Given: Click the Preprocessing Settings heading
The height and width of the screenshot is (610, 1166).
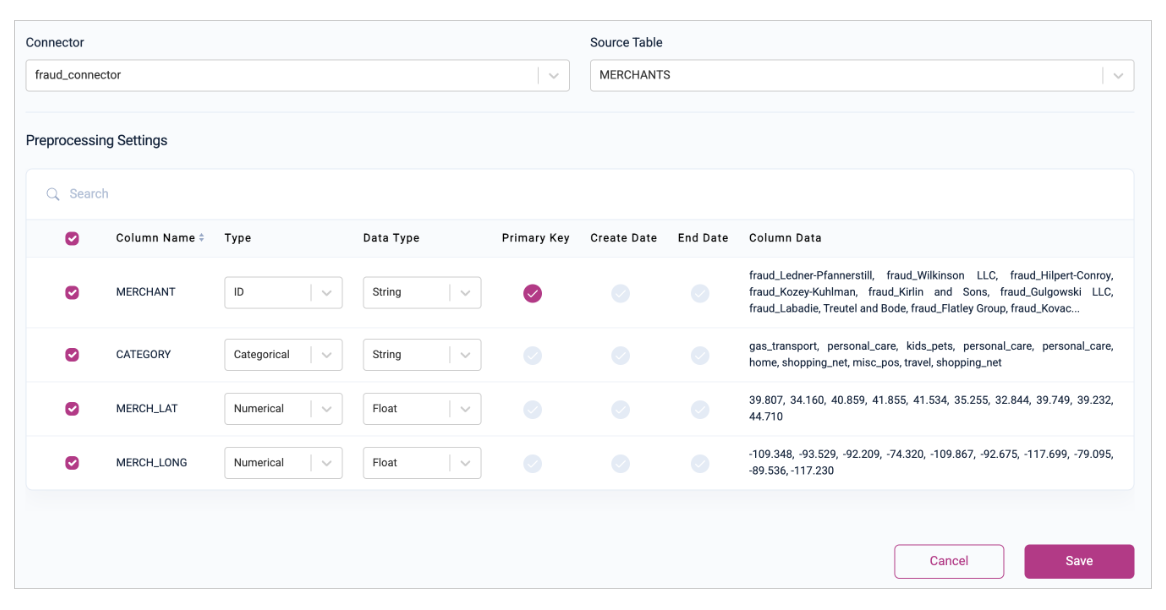Looking at the screenshot, I should (x=97, y=141).
